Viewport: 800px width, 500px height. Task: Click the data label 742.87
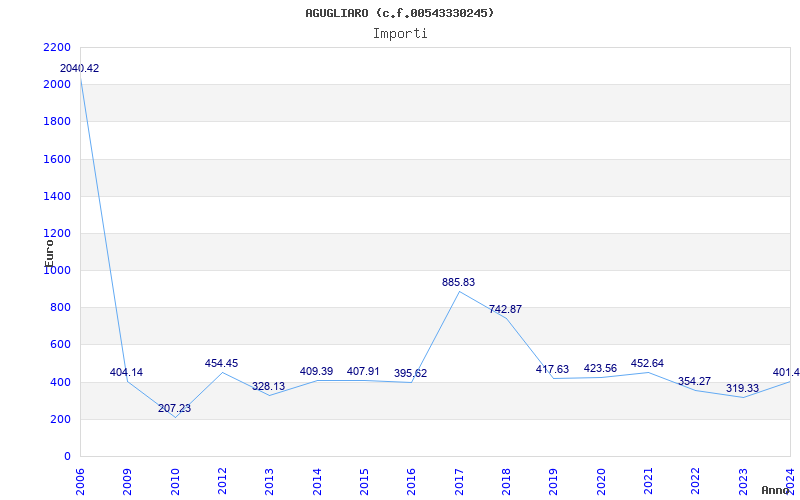(505, 309)
